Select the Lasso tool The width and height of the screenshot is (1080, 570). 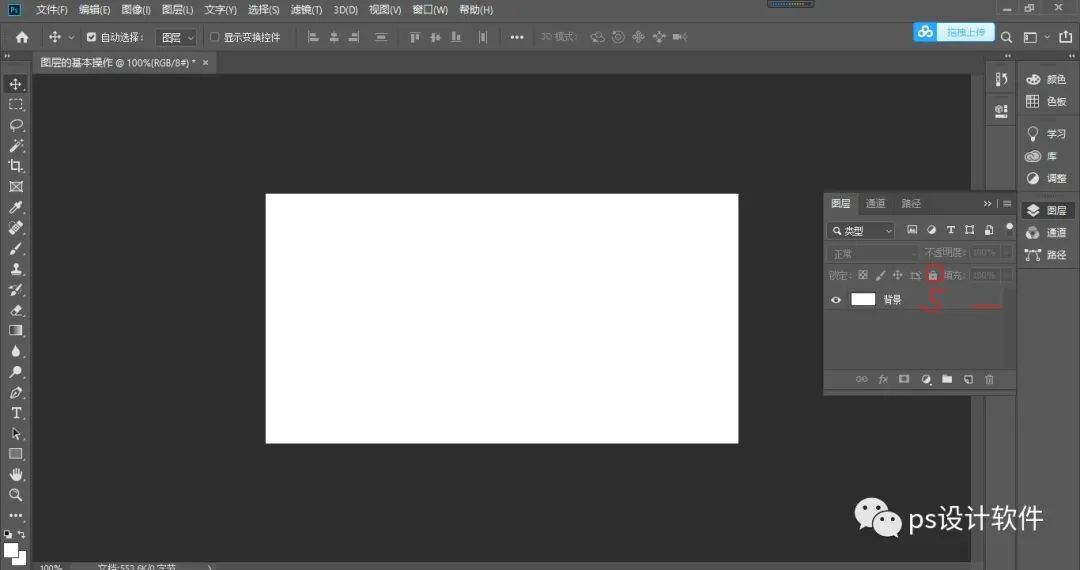coord(16,125)
